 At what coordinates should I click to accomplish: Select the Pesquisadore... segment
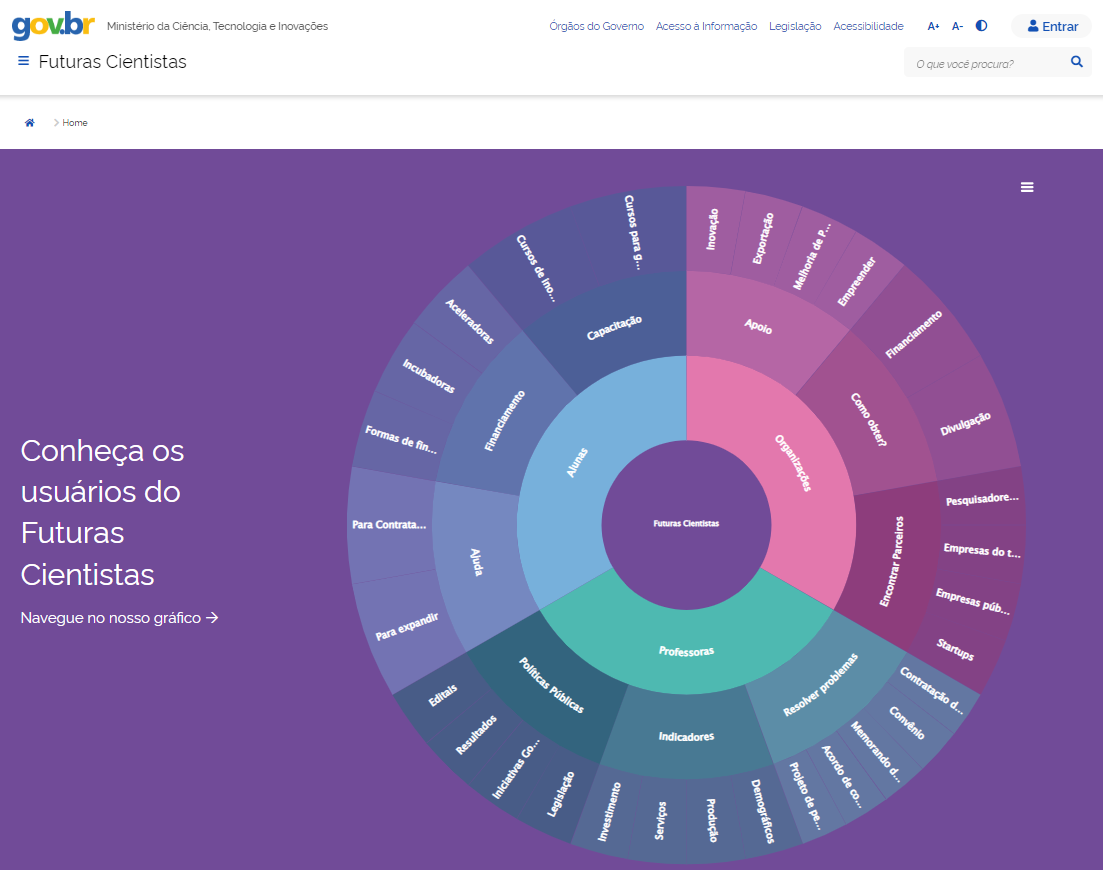982,499
